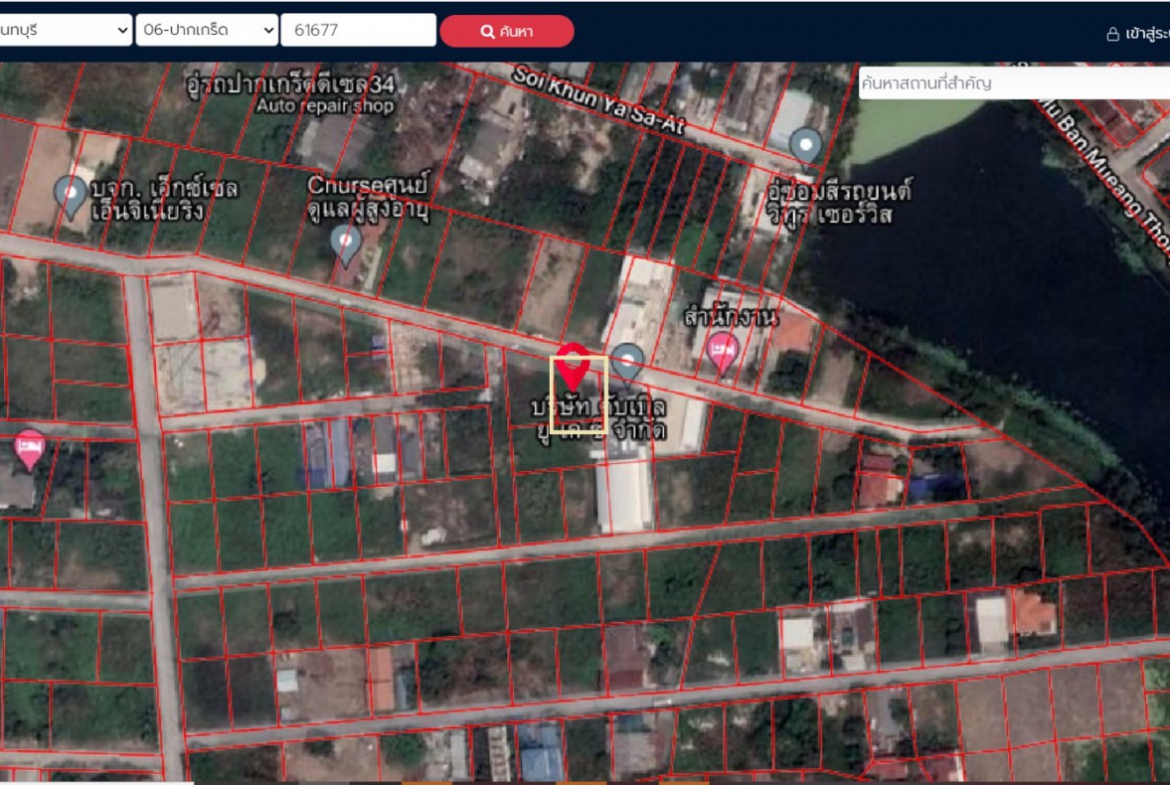Open the province dropdown showing นนทบุรี
The width and height of the screenshot is (1170, 785).
[x=65, y=31]
